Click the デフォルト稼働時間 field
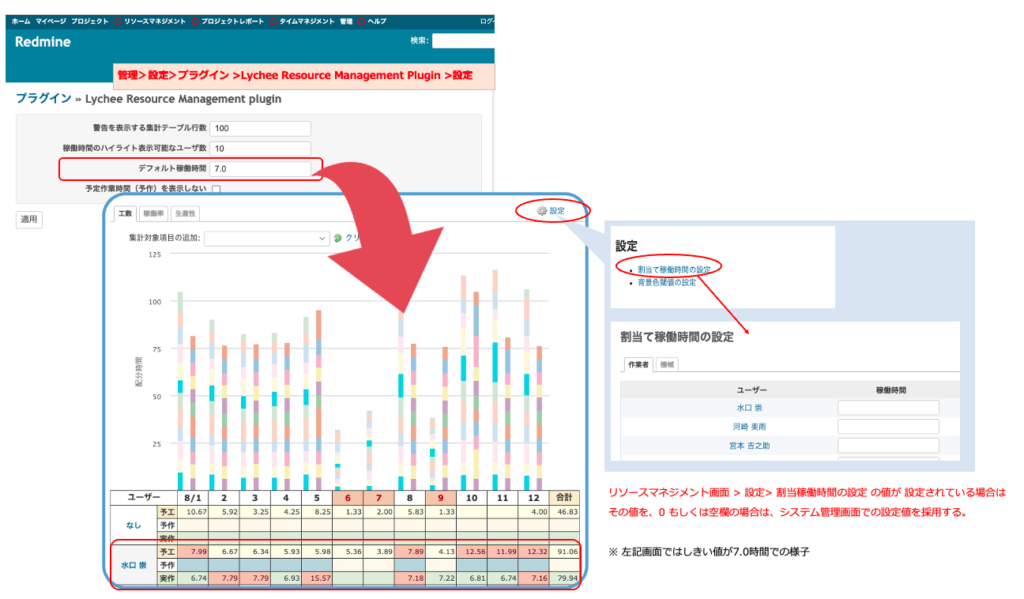 (x=260, y=169)
